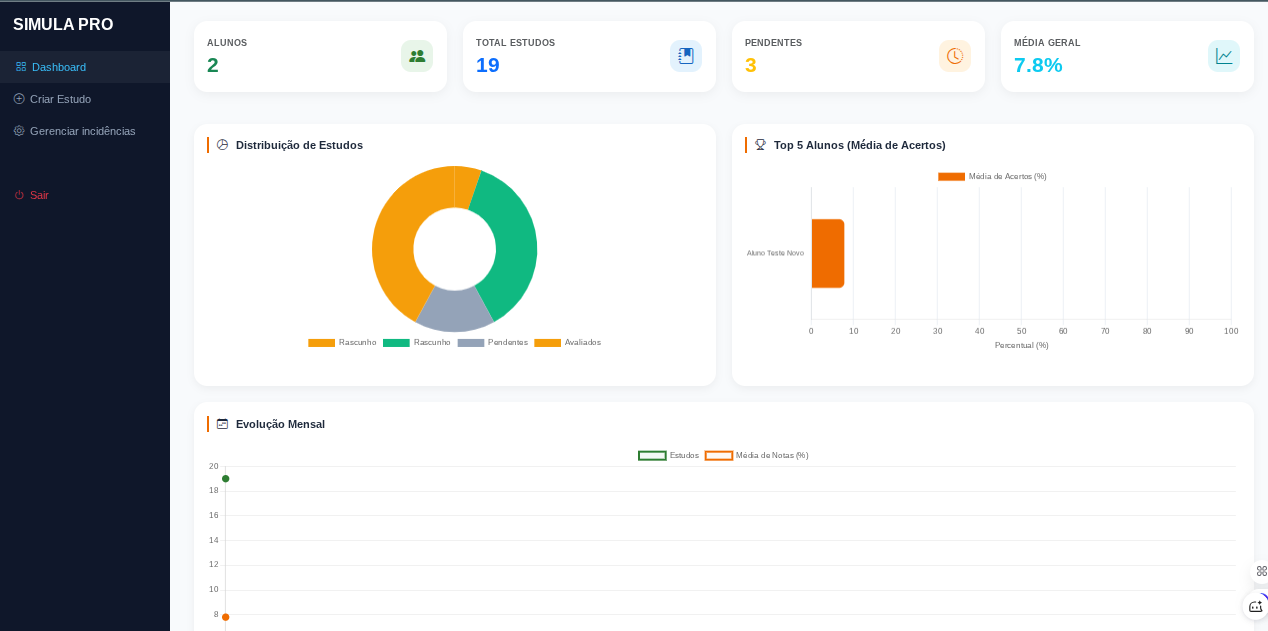Screen dimensions: 1268x631
Task: Click the orange bar for Aluno Teste Novo
Action: tap(828, 253)
